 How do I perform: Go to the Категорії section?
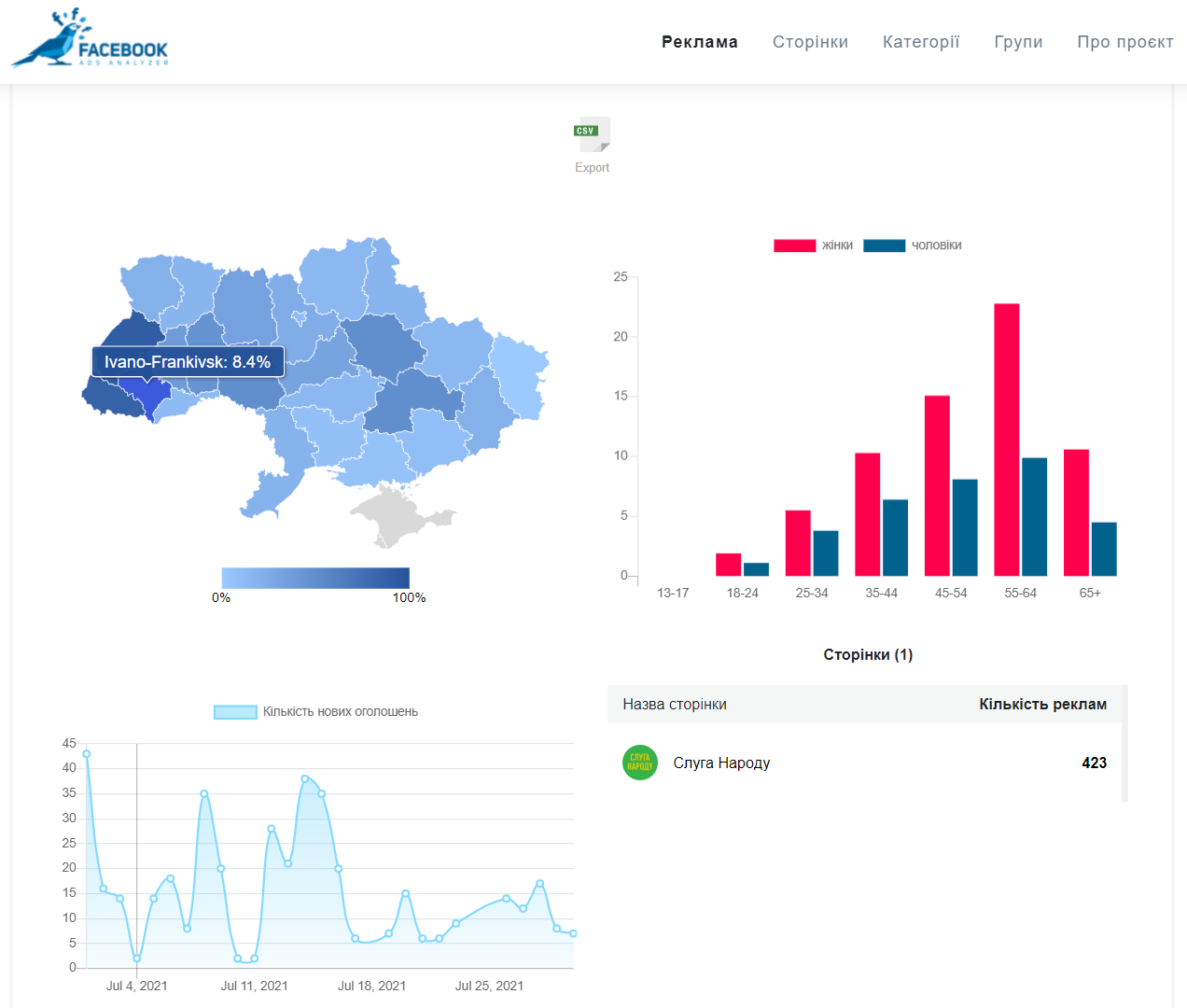920,42
